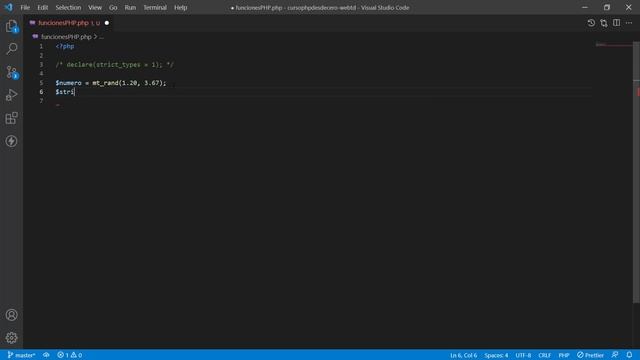Click the Prettier status item

coord(590,355)
